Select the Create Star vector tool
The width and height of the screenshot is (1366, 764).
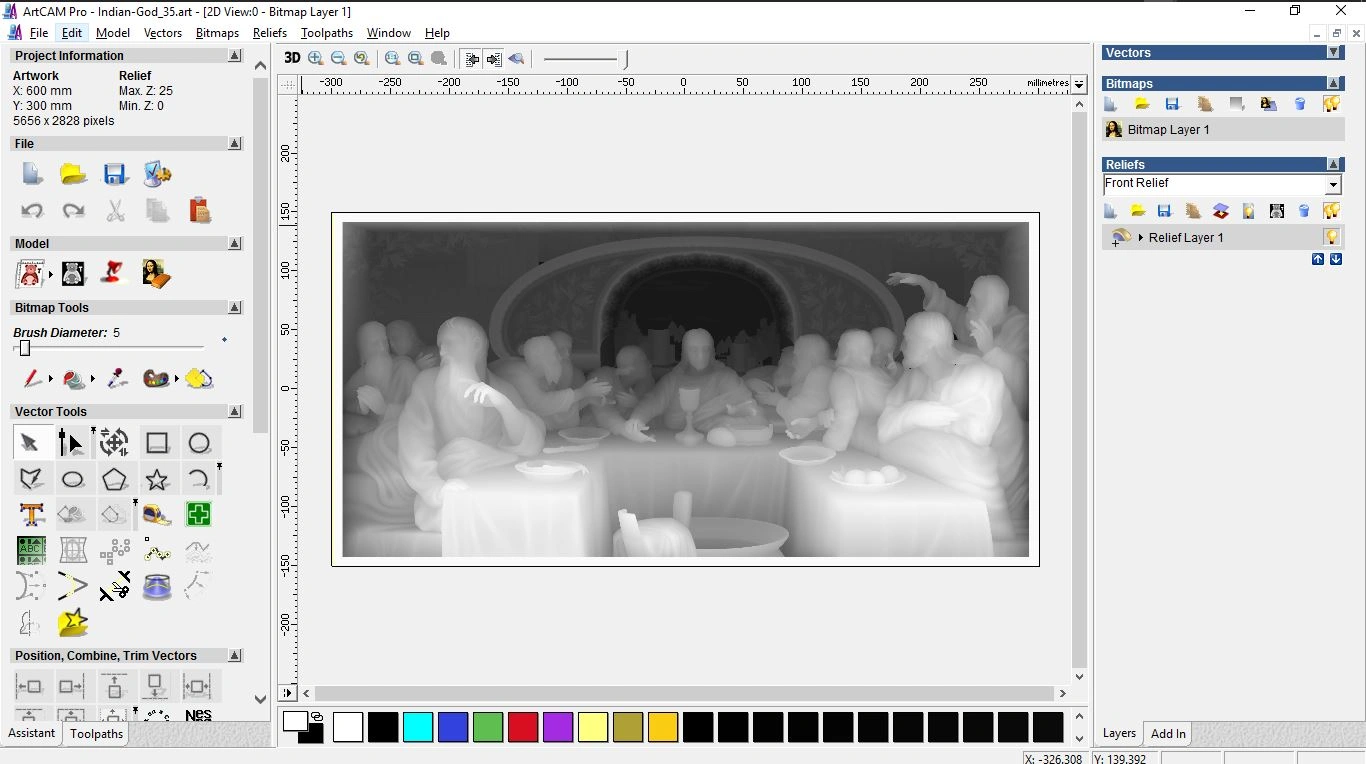click(157, 479)
